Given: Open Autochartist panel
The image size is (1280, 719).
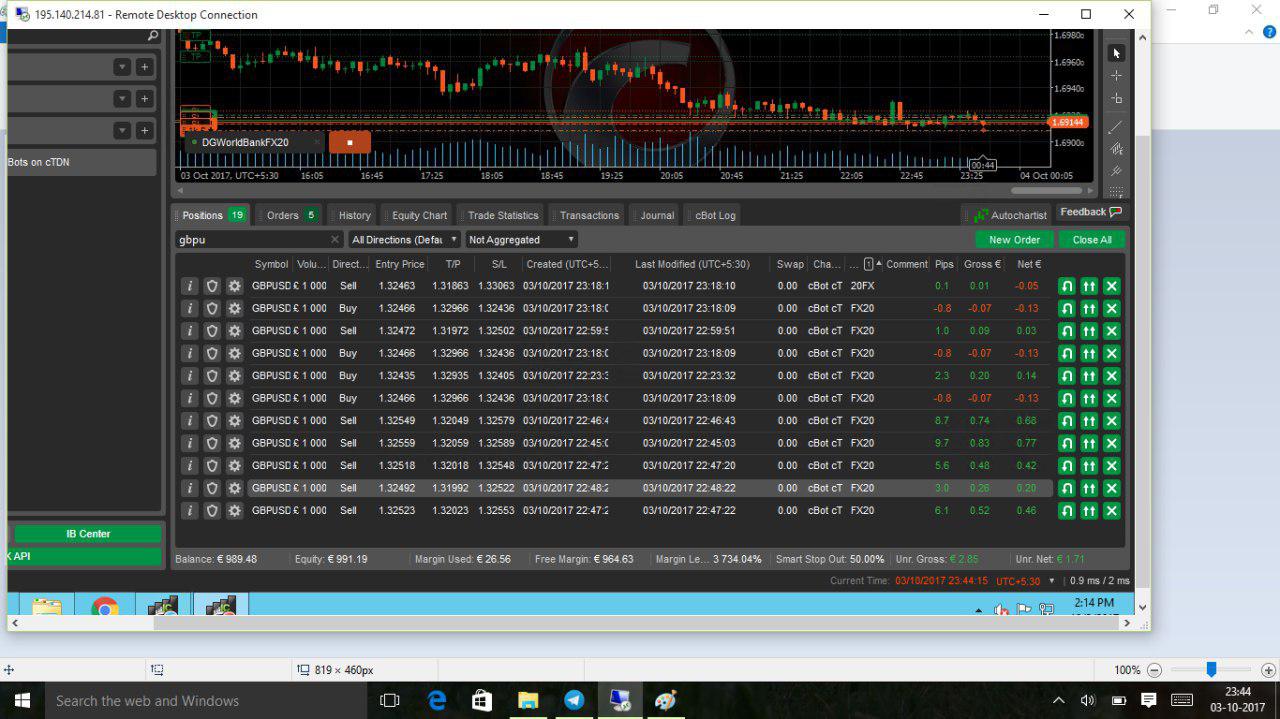Looking at the screenshot, I should pos(1009,215).
